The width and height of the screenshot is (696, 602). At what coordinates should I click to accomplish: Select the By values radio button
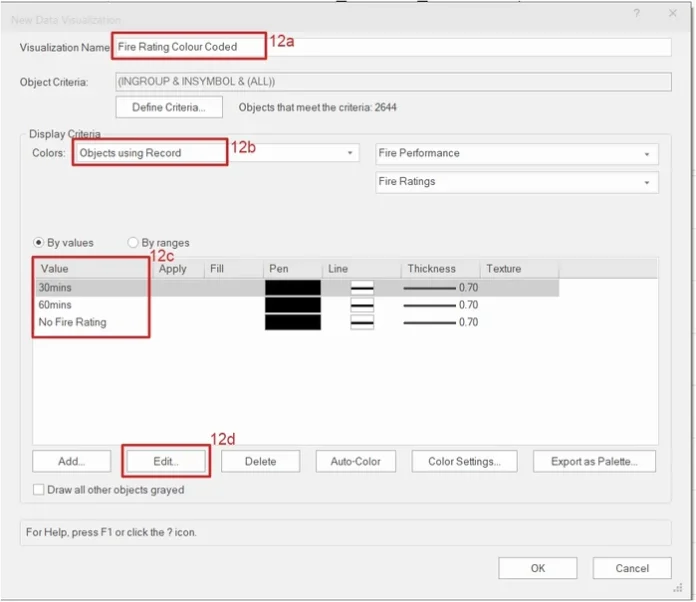click(x=40, y=242)
